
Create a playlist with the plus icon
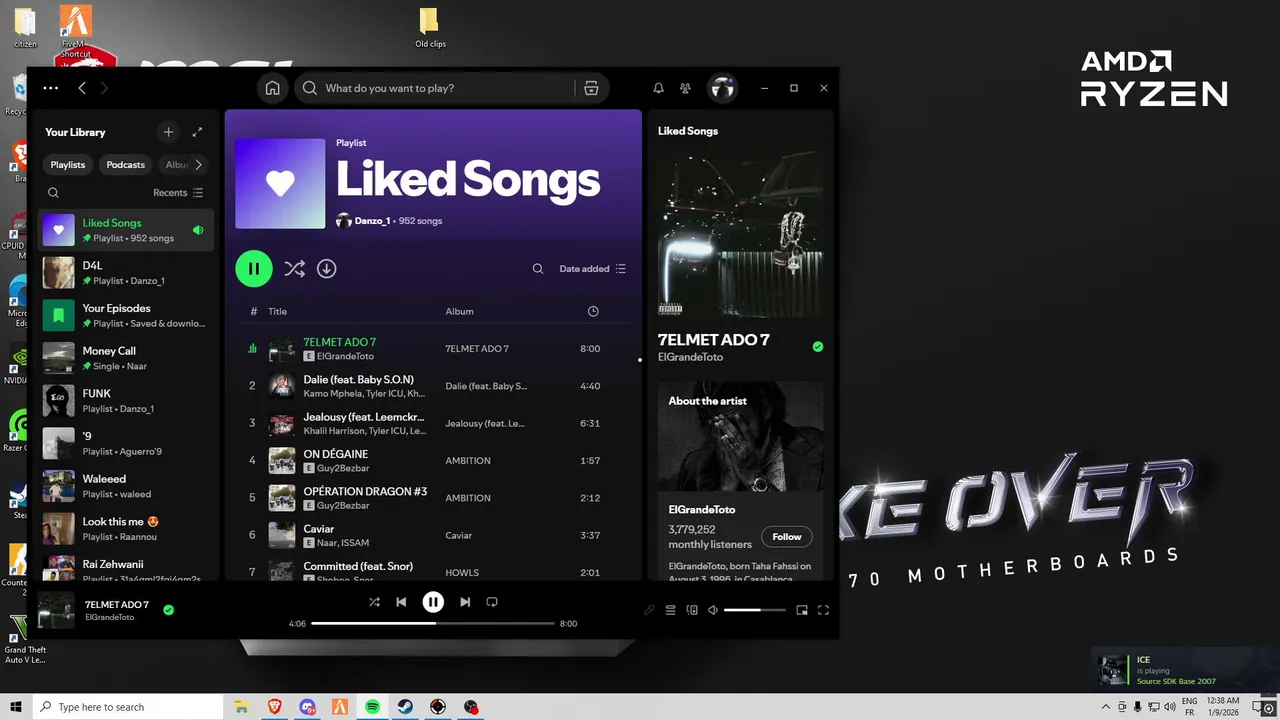[x=168, y=132]
